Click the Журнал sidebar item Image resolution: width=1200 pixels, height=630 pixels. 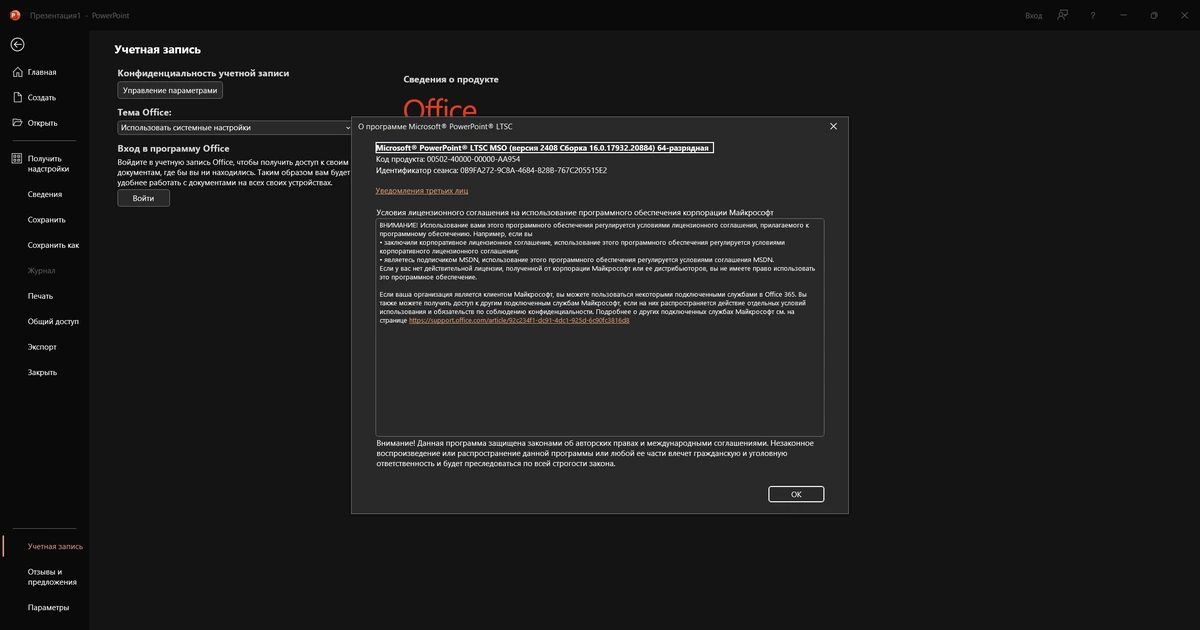42,271
